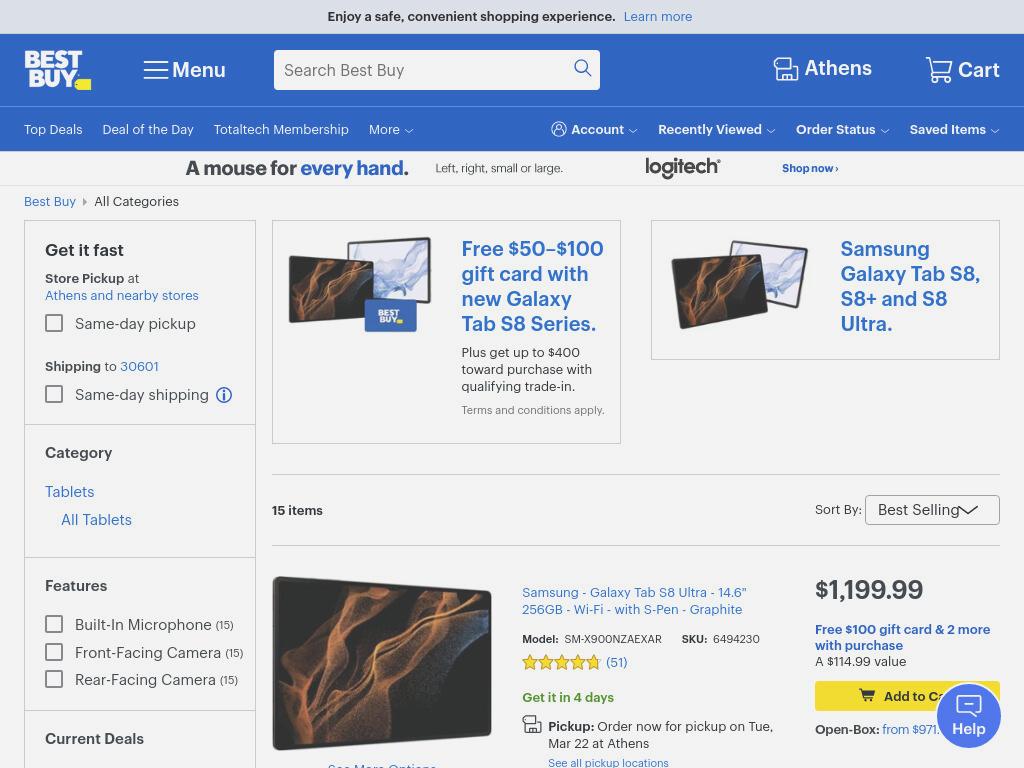This screenshot has height=768, width=1024.
Task: Click the $1,199.99 price
Action: (869, 590)
